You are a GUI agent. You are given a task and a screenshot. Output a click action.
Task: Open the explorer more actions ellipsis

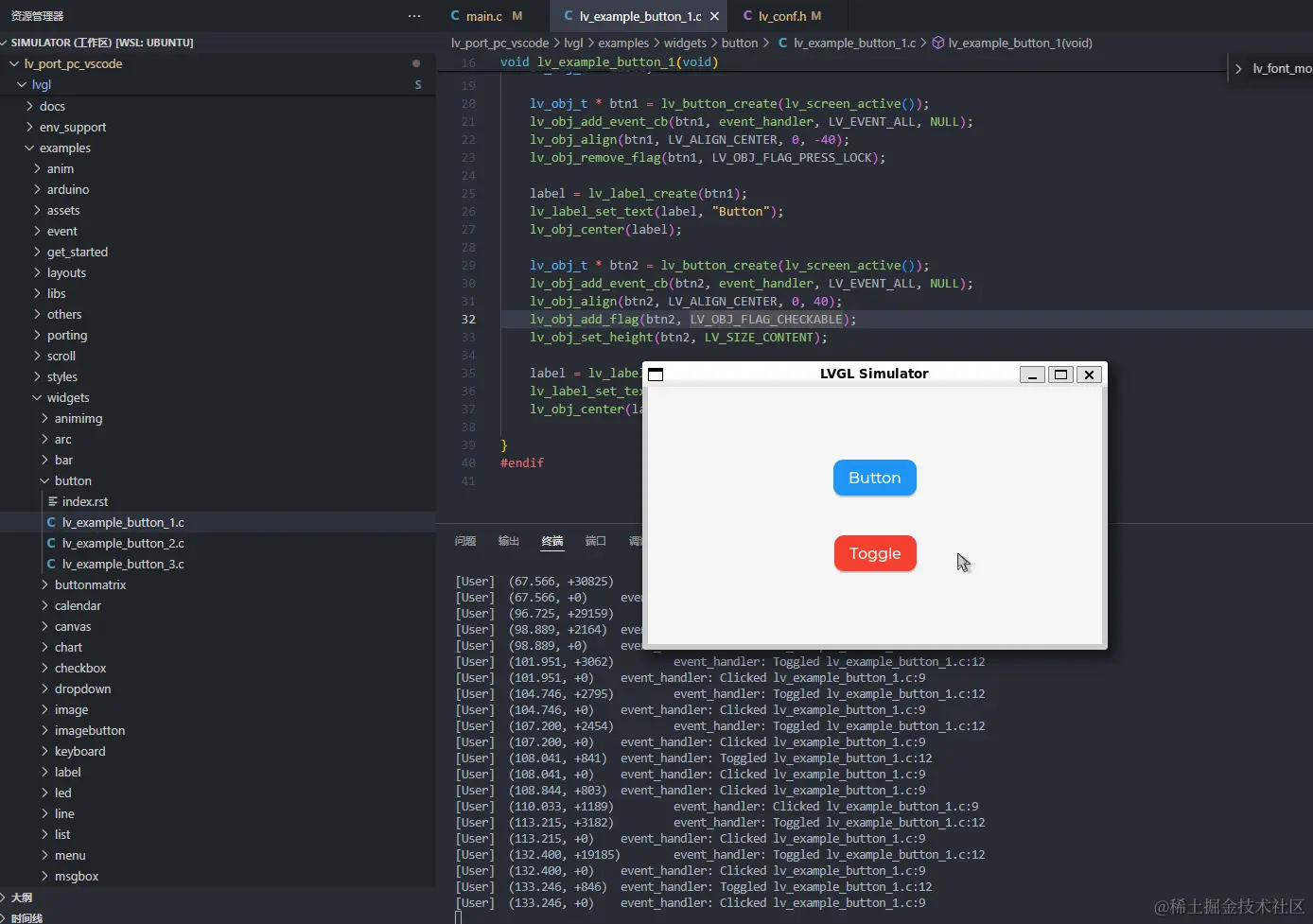[x=414, y=16]
